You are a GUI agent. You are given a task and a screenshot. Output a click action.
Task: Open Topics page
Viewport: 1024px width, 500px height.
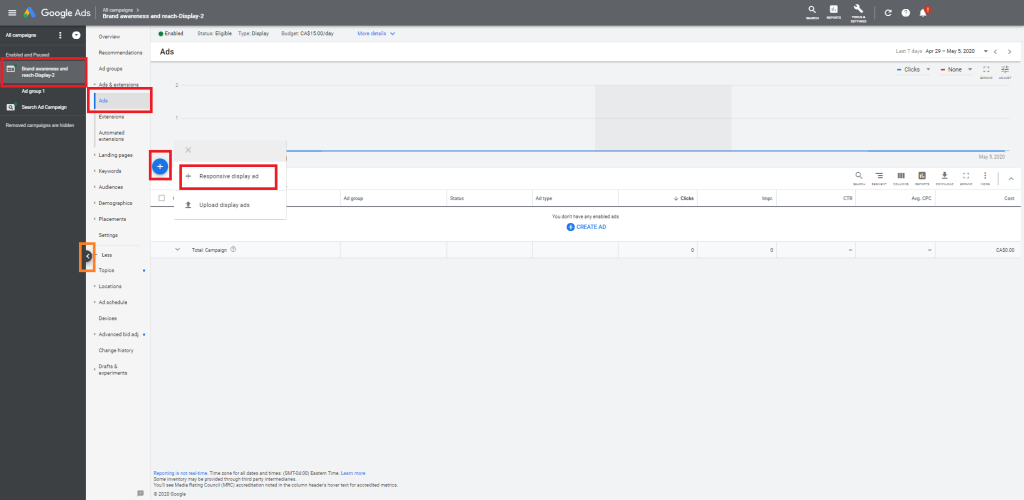click(x=106, y=270)
